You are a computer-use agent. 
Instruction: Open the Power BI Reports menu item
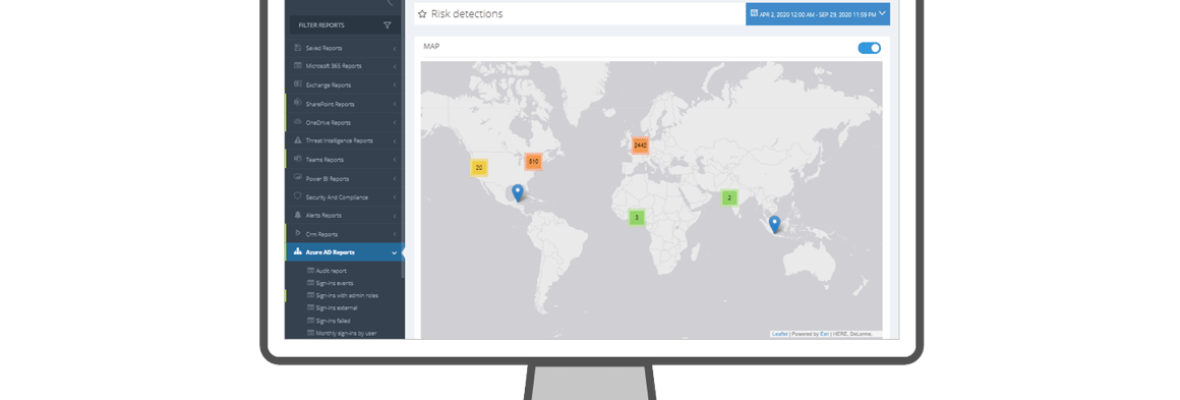click(345, 178)
